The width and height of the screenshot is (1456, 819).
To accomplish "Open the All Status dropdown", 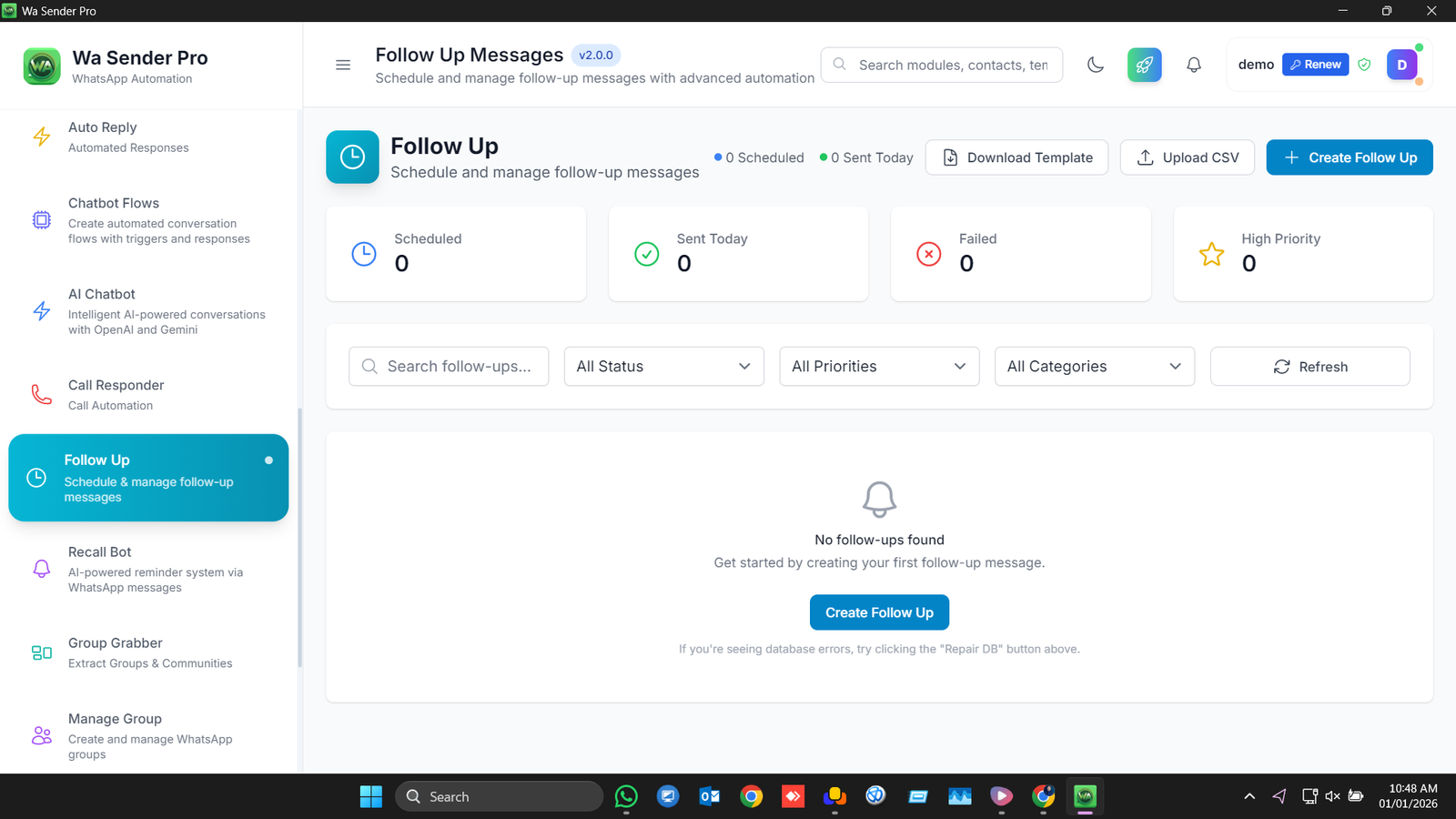I will point(663,366).
